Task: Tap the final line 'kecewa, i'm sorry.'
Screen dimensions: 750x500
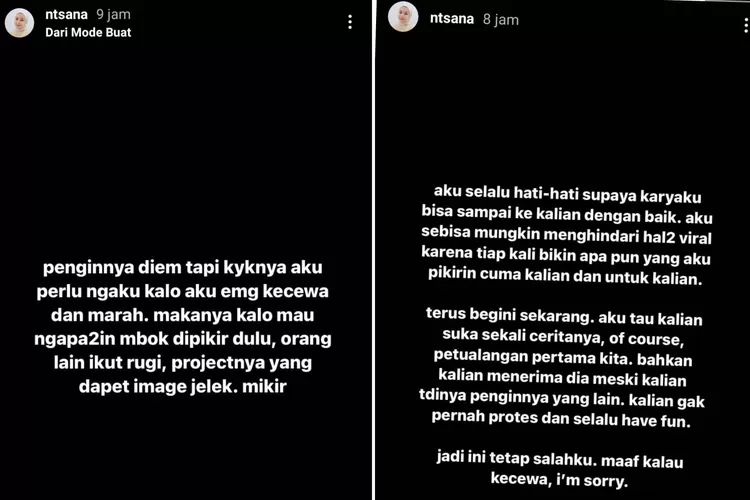Action: [559, 479]
